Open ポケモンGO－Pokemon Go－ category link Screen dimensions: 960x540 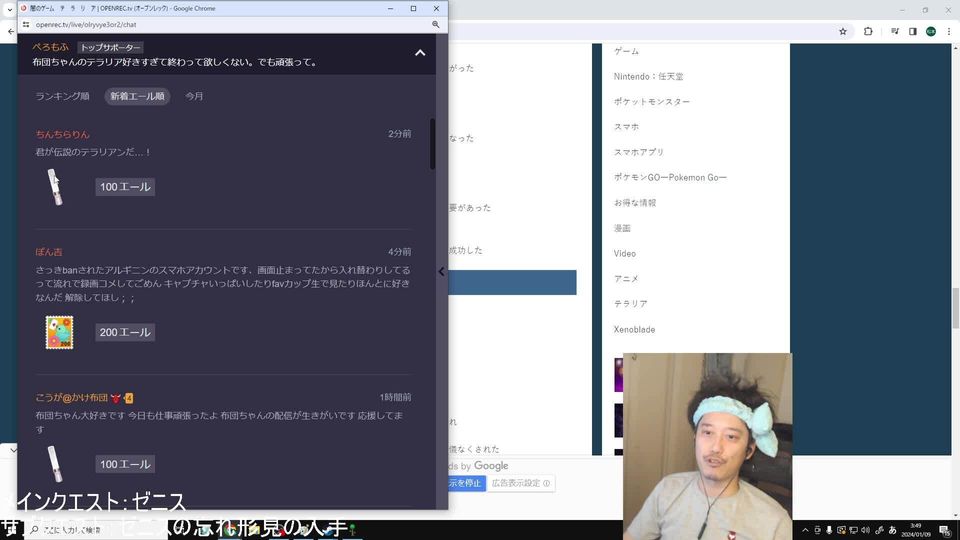click(x=670, y=178)
